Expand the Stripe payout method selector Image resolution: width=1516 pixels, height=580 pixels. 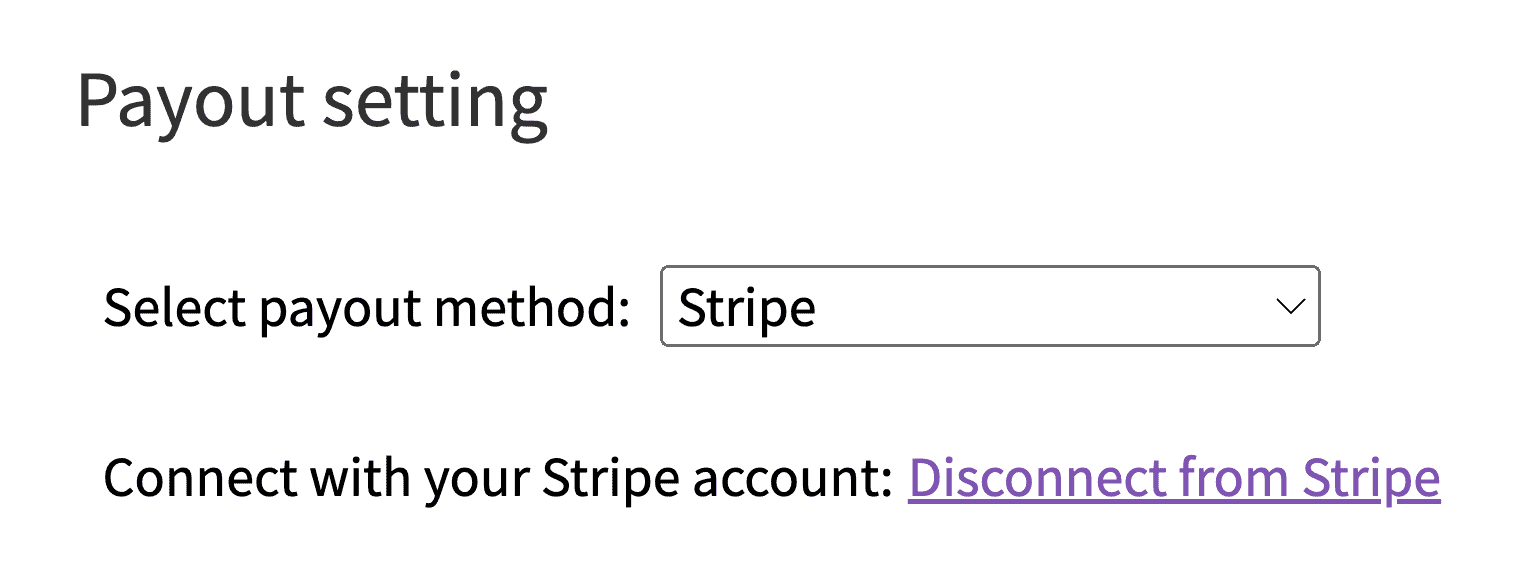(990, 306)
